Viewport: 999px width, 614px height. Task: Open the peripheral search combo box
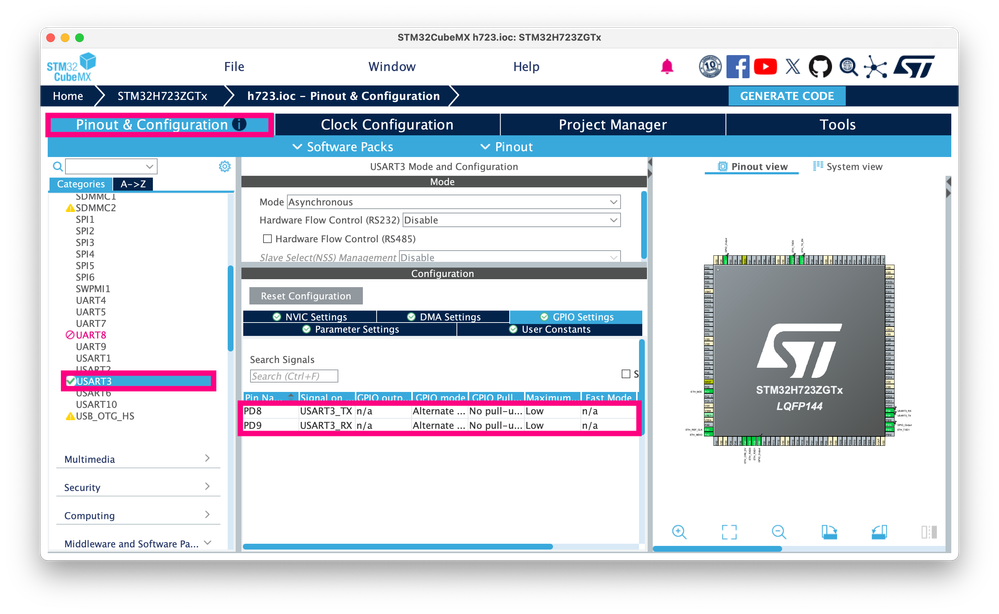(111, 166)
